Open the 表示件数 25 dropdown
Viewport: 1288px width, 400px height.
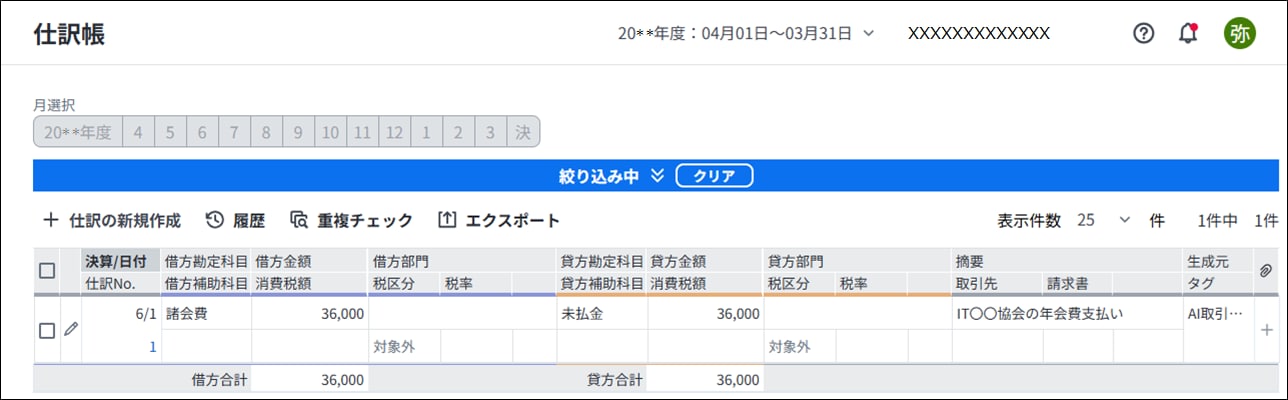(1104, 220)
